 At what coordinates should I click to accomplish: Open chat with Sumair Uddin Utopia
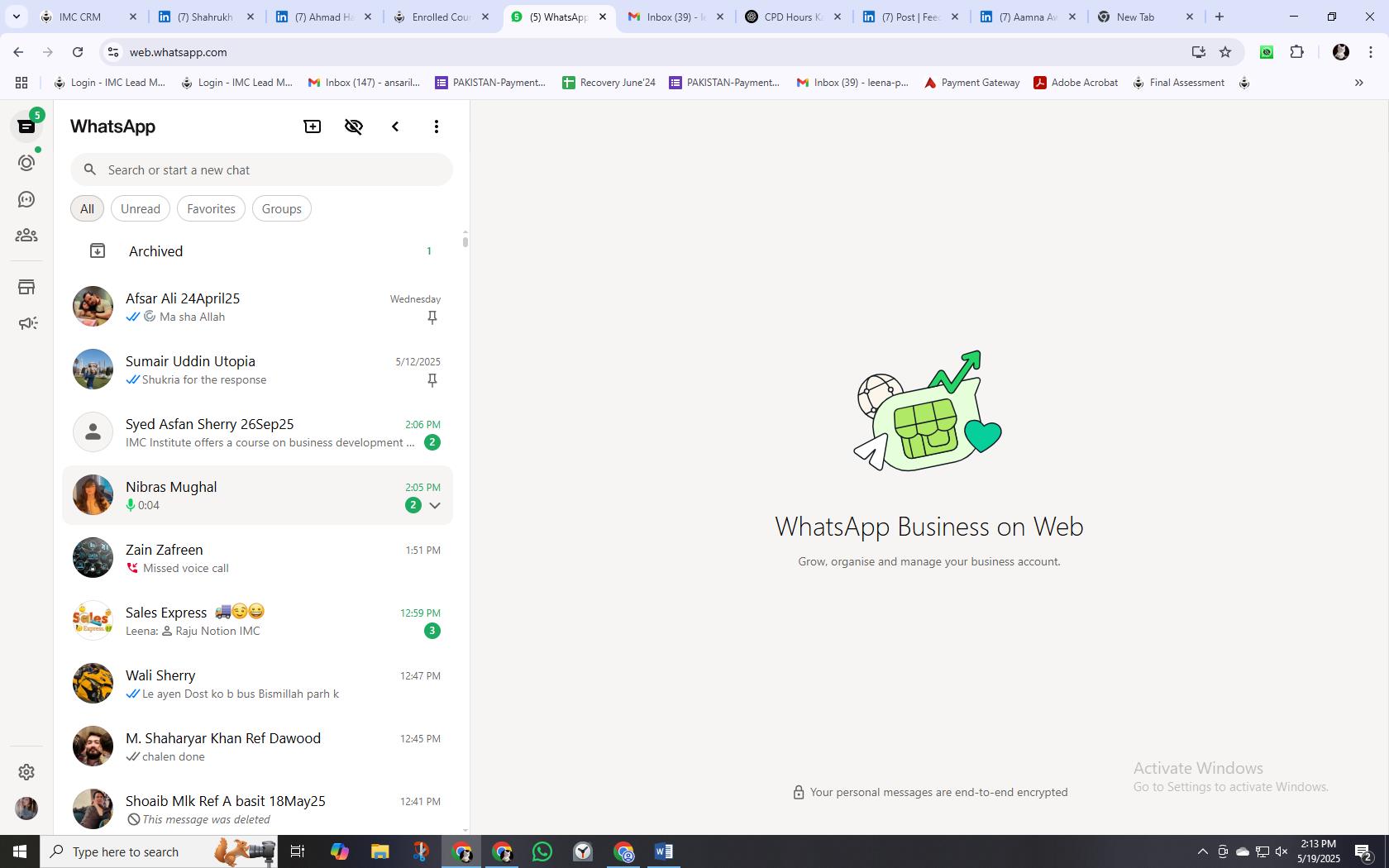coord(258,370)
